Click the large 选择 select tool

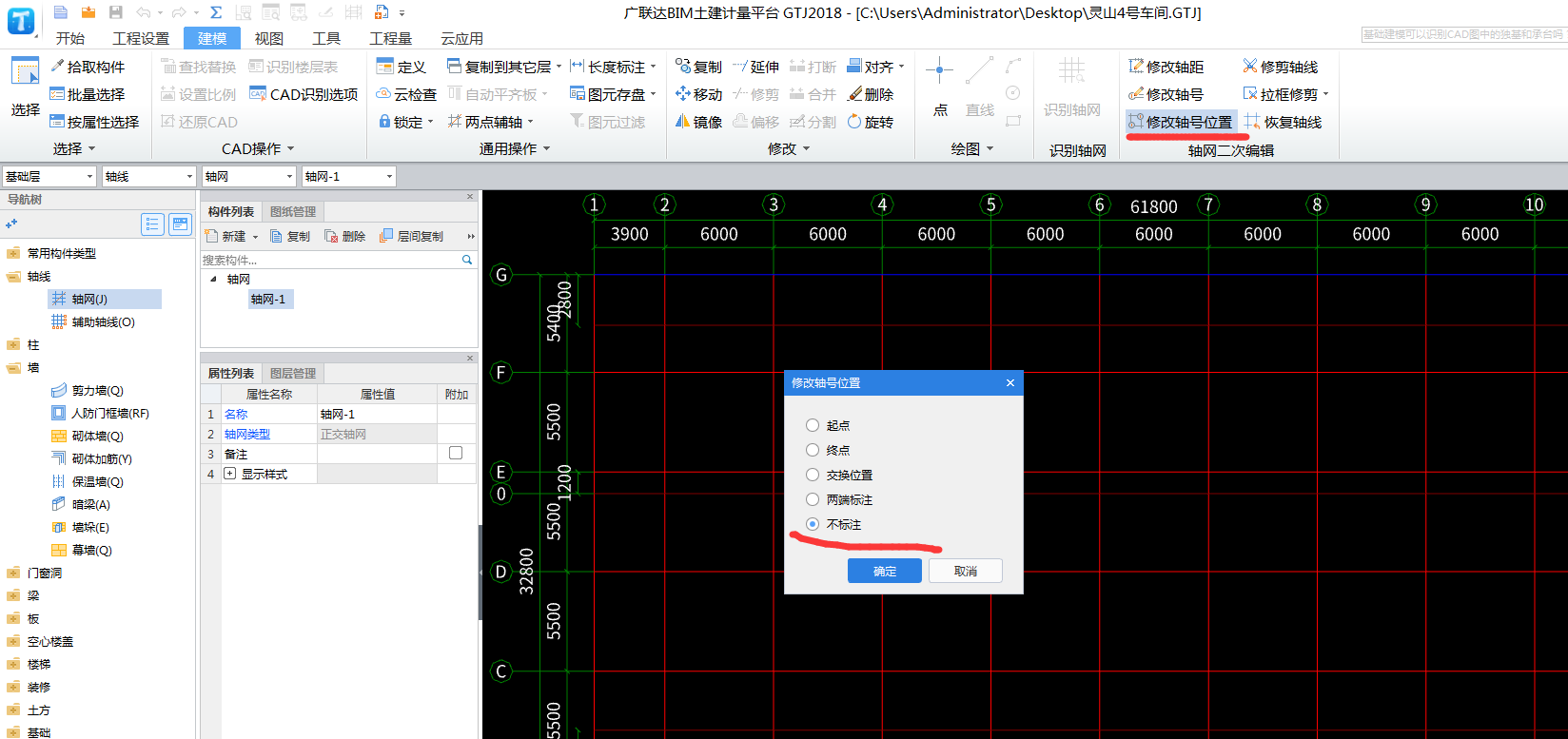[x=25, y=88]
